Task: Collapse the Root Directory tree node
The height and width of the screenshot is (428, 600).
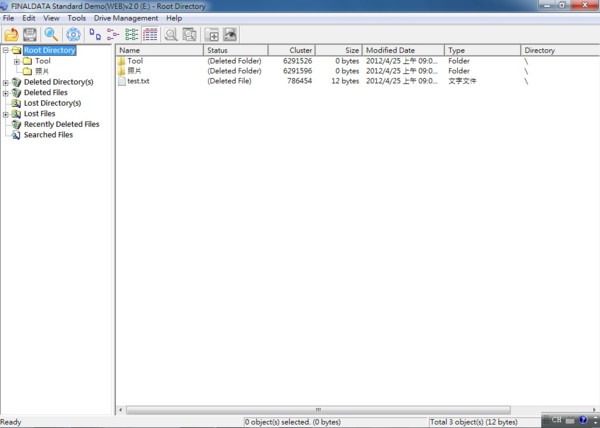Action: [6, 50]
